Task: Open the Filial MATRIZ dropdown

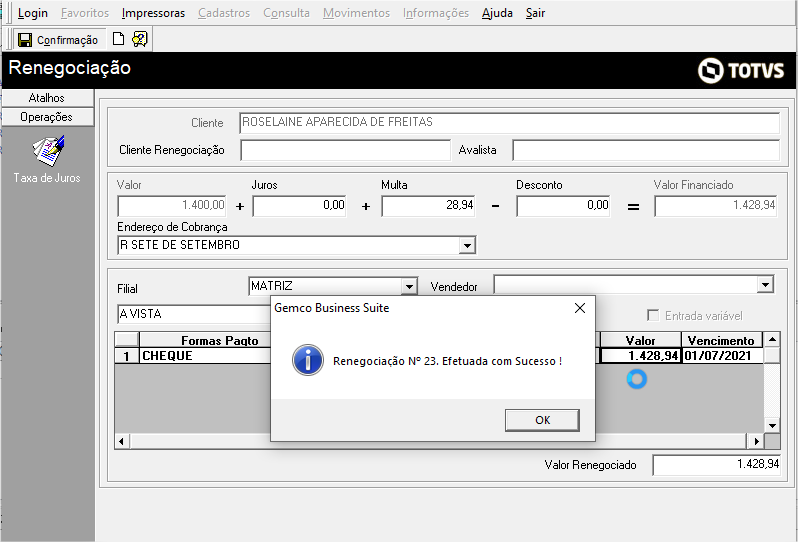Action: (409, 287)
